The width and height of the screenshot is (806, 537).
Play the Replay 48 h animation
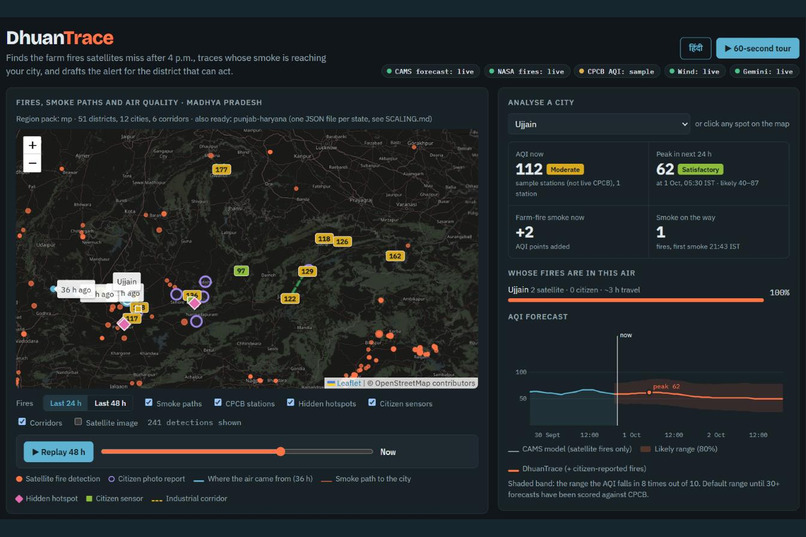pos(59,452)
